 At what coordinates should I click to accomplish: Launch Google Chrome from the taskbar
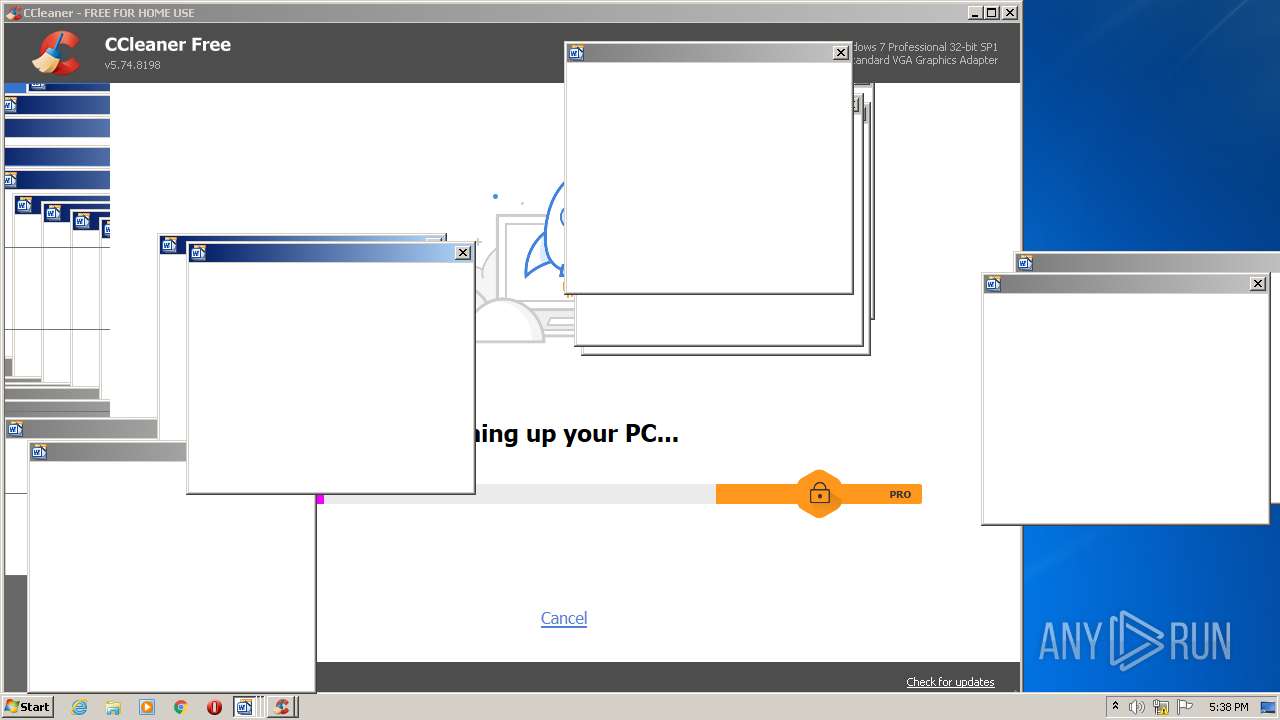[x=181, y=707]
